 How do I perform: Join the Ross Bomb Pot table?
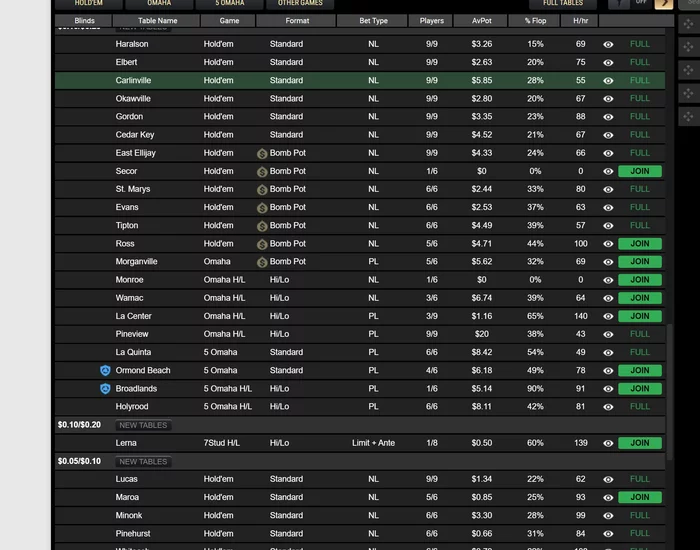[x=640, y=244]
